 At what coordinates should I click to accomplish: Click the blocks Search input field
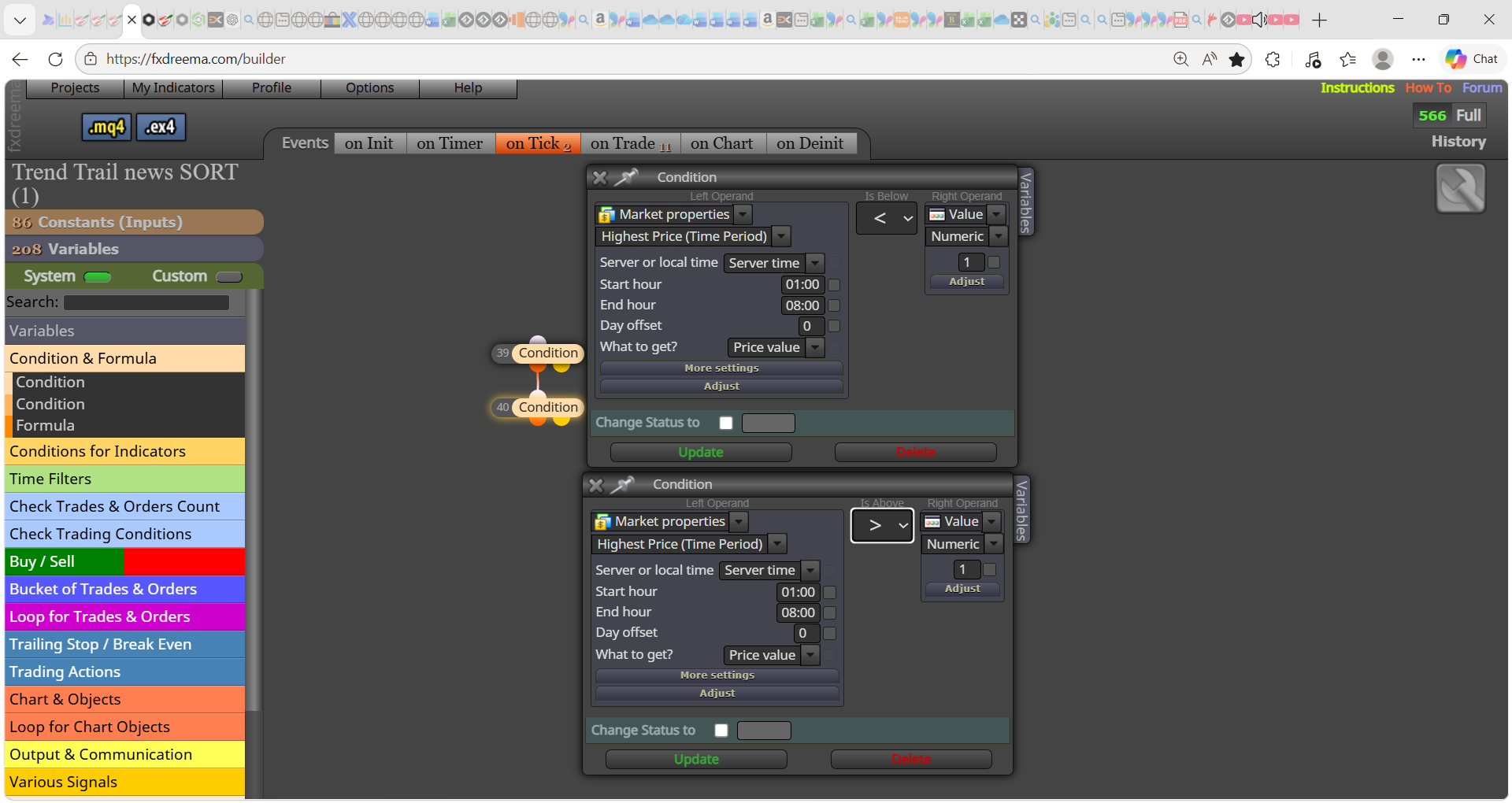(x=146, y=302)
